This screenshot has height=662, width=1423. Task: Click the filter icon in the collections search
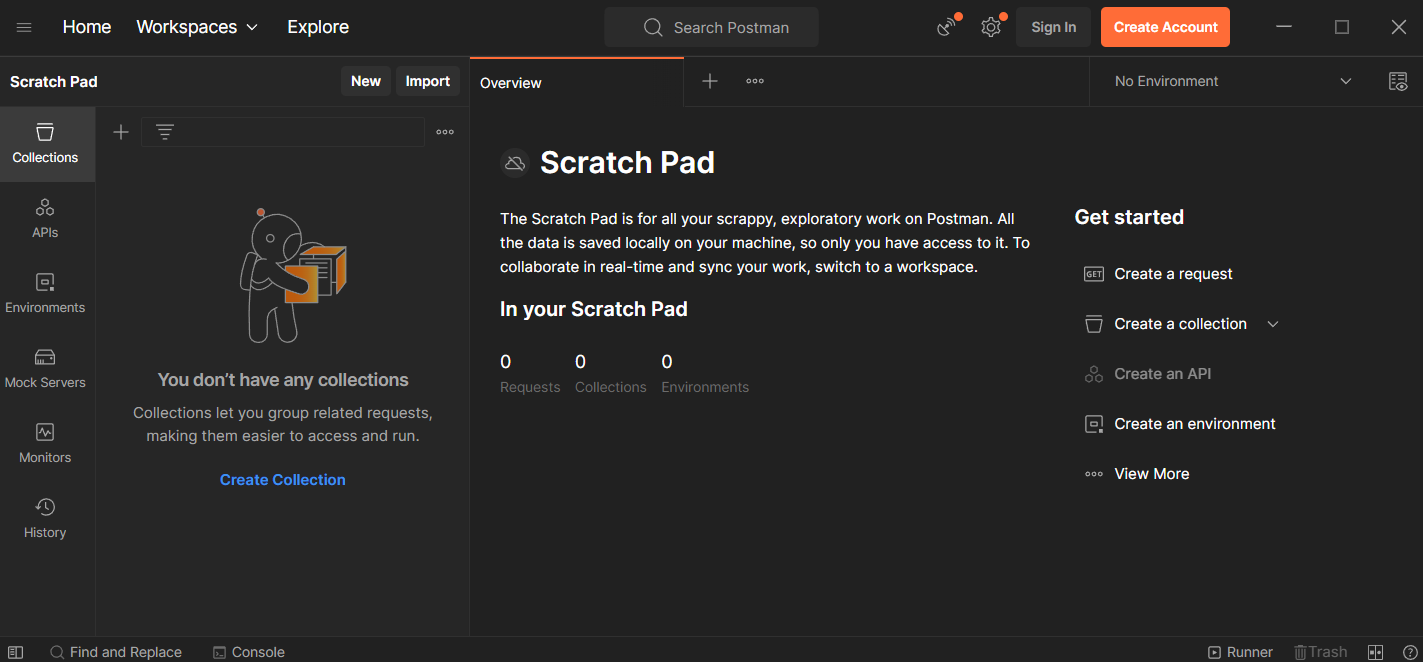[165, 132]
